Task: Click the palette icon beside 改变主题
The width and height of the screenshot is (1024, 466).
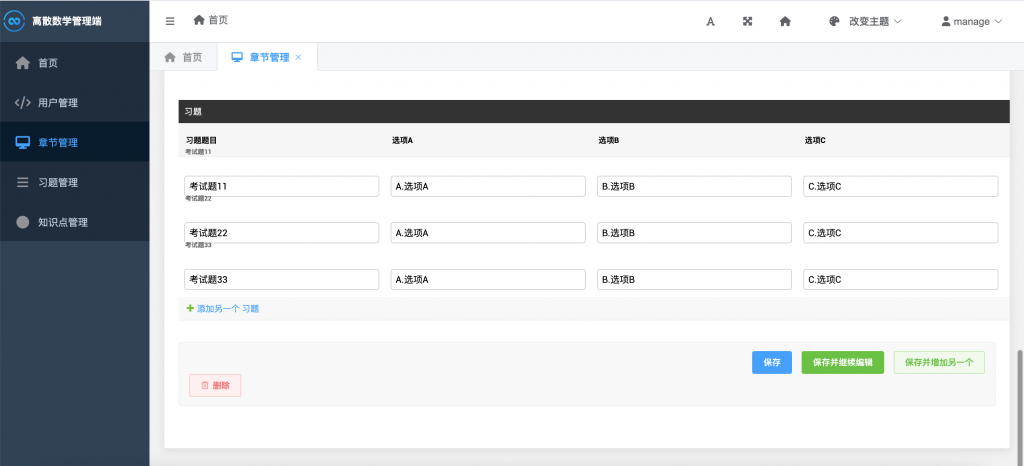Action: [x=834, y=21]
